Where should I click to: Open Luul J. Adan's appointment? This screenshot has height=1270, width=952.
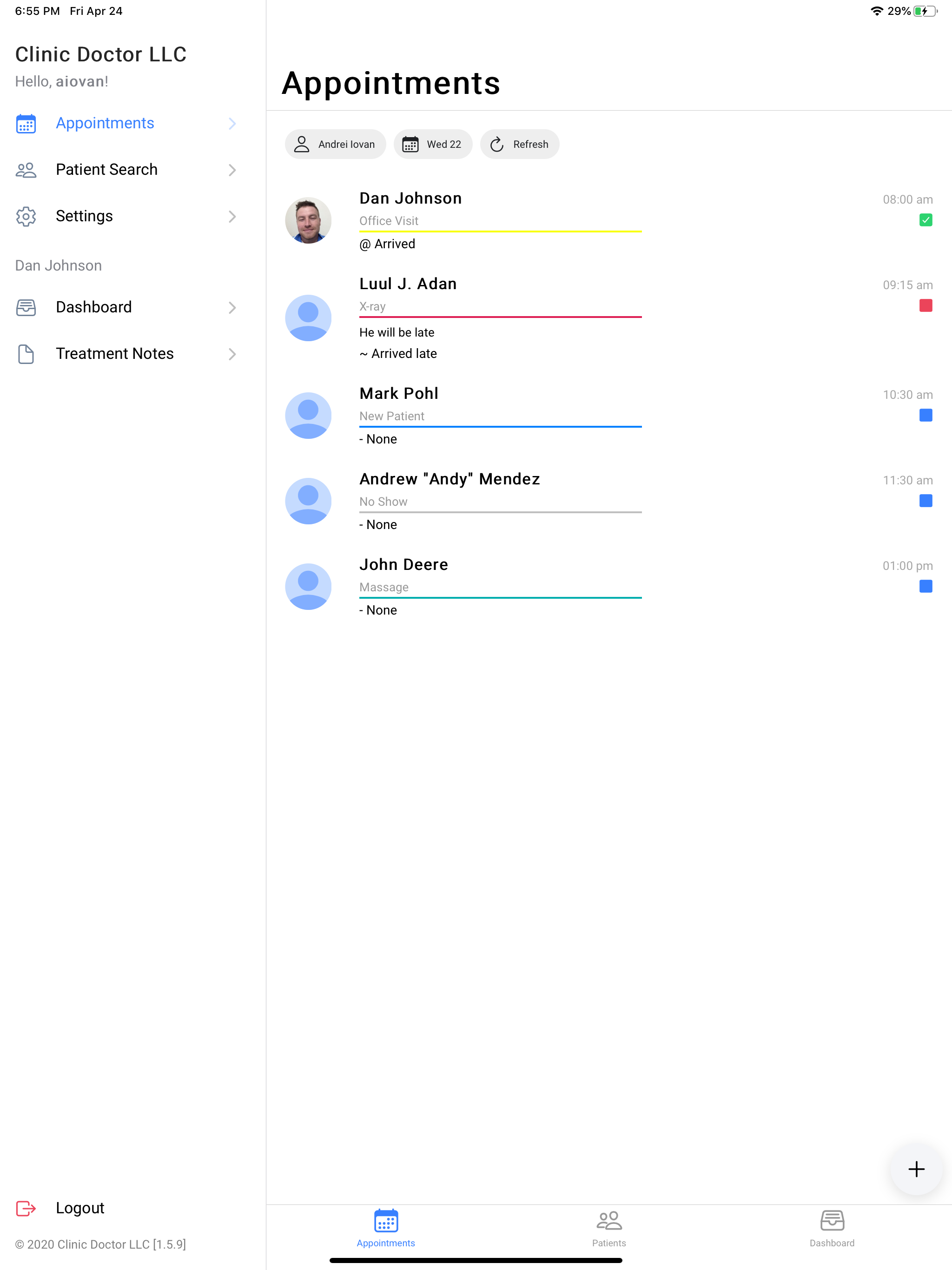(608, 318)
